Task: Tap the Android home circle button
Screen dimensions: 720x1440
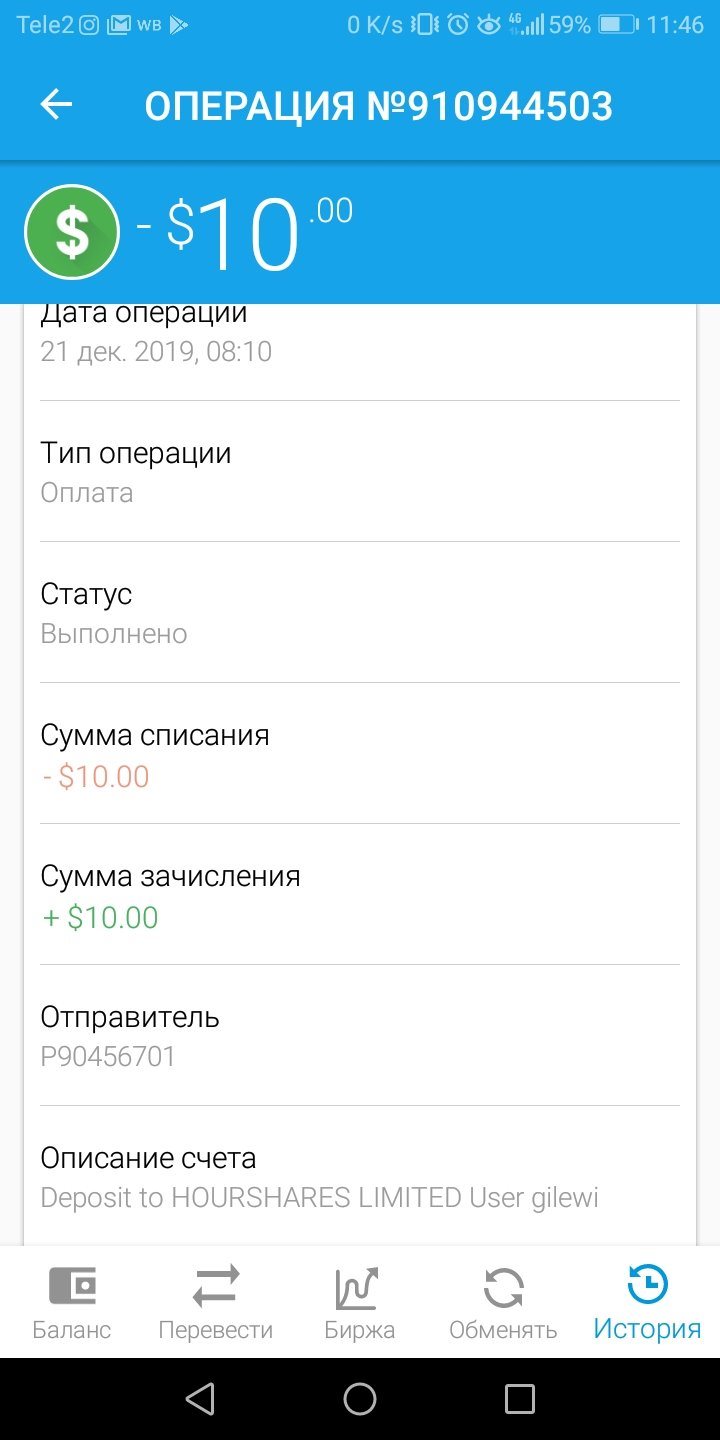Action: [x=360, y=1399]
